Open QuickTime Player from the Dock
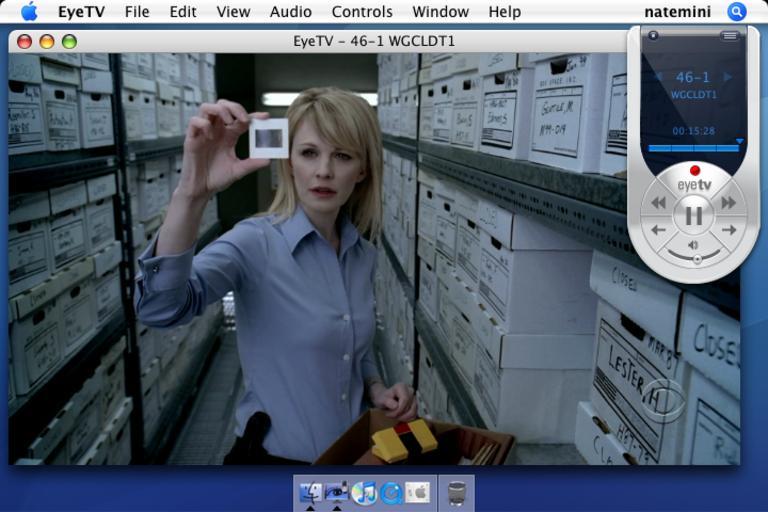Viewport: 768px width, 512px height. click(391, 492)
